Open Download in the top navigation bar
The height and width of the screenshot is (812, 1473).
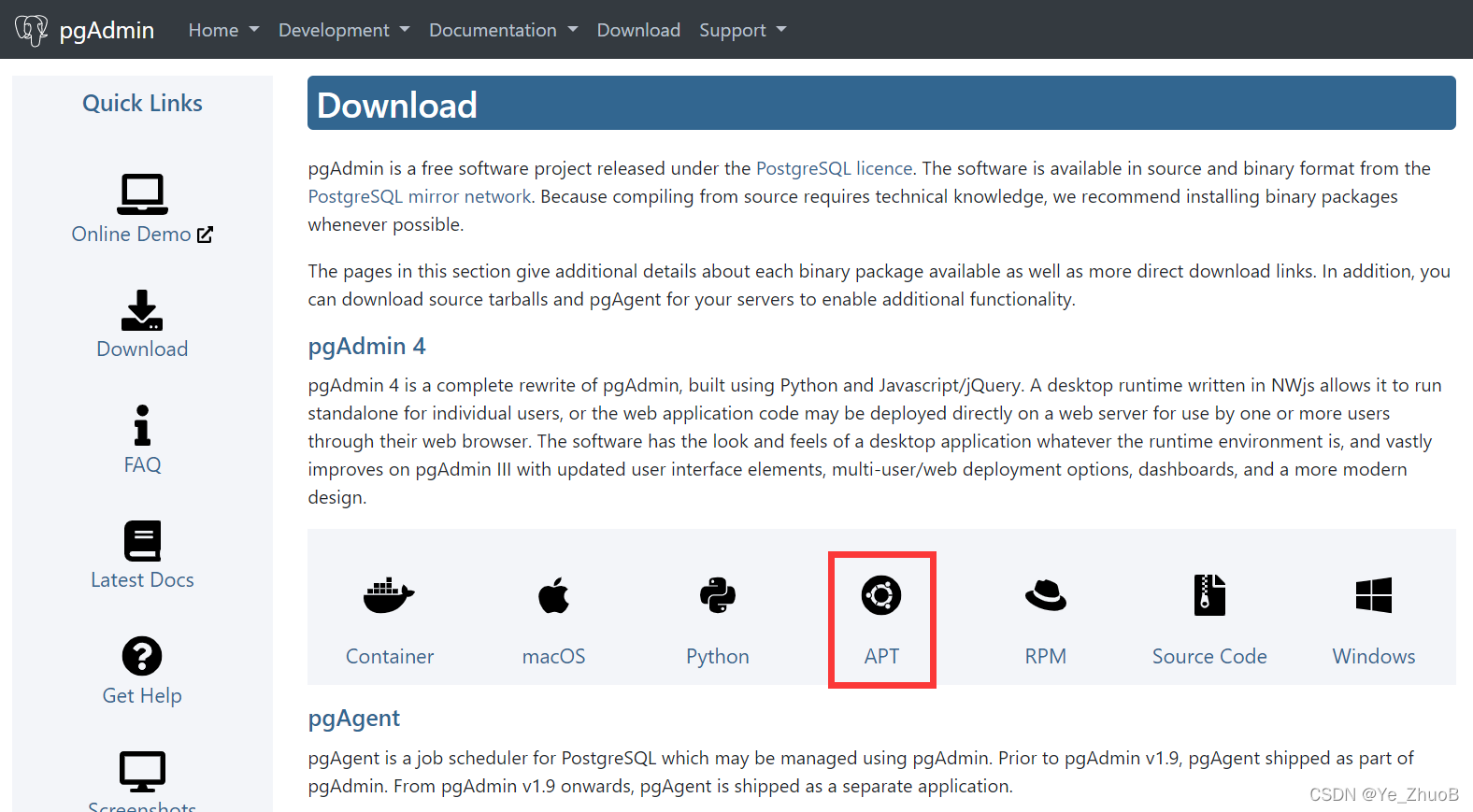pyautogui.click(x=638, y=30)
